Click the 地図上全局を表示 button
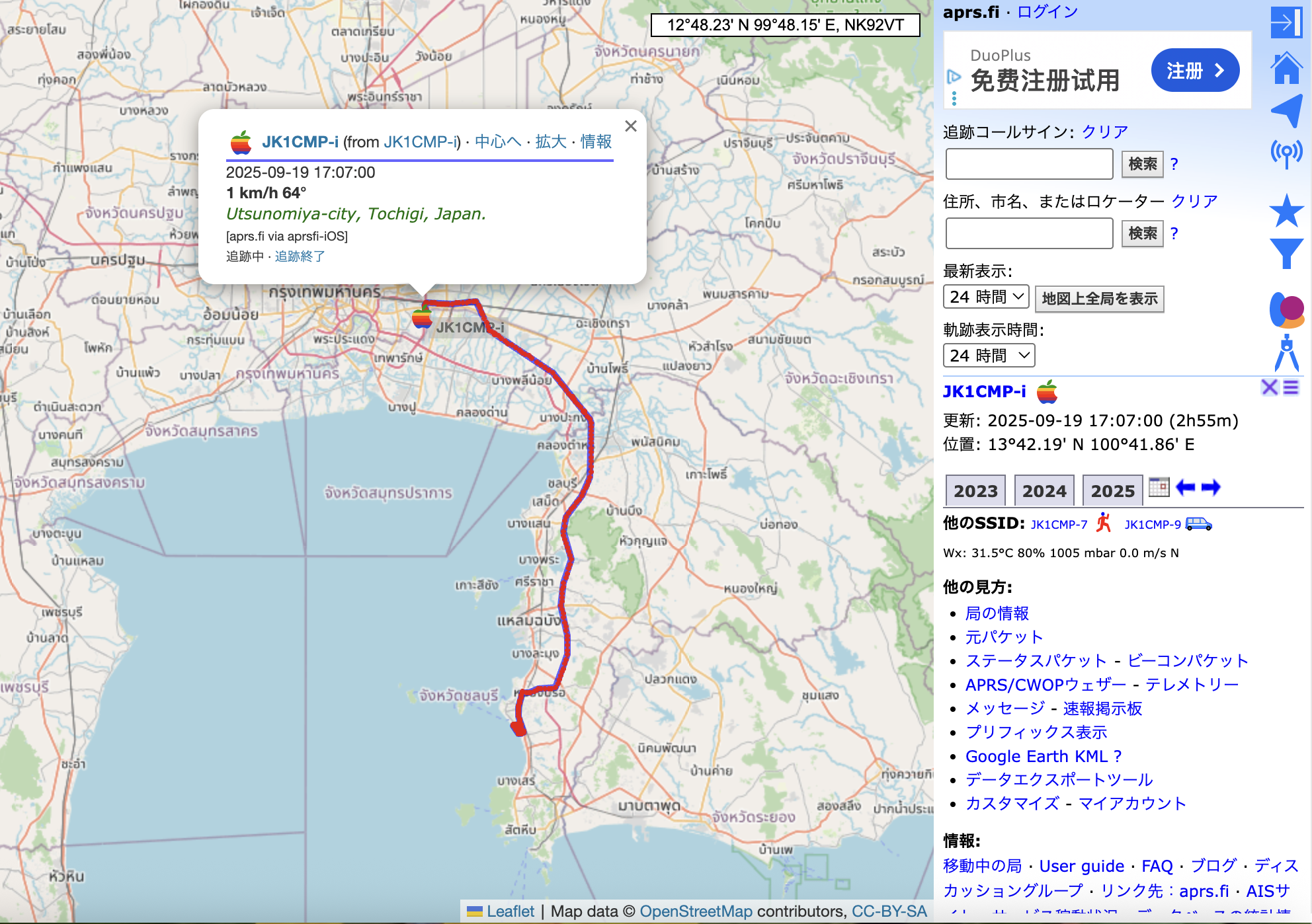Screen dimensions: 1312x924 1099,299
